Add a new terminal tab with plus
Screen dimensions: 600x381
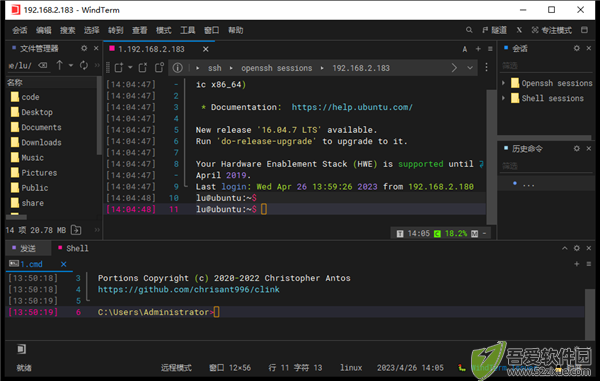pos(478,49)
